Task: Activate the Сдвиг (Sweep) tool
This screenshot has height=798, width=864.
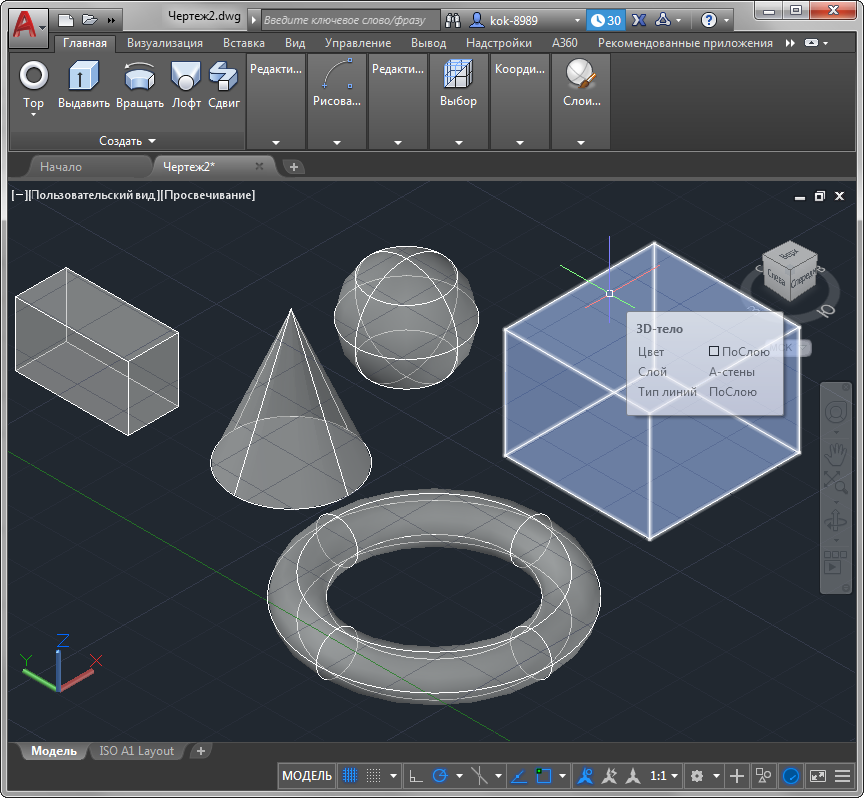Action: pyautogui.click(x=223, y=76)
